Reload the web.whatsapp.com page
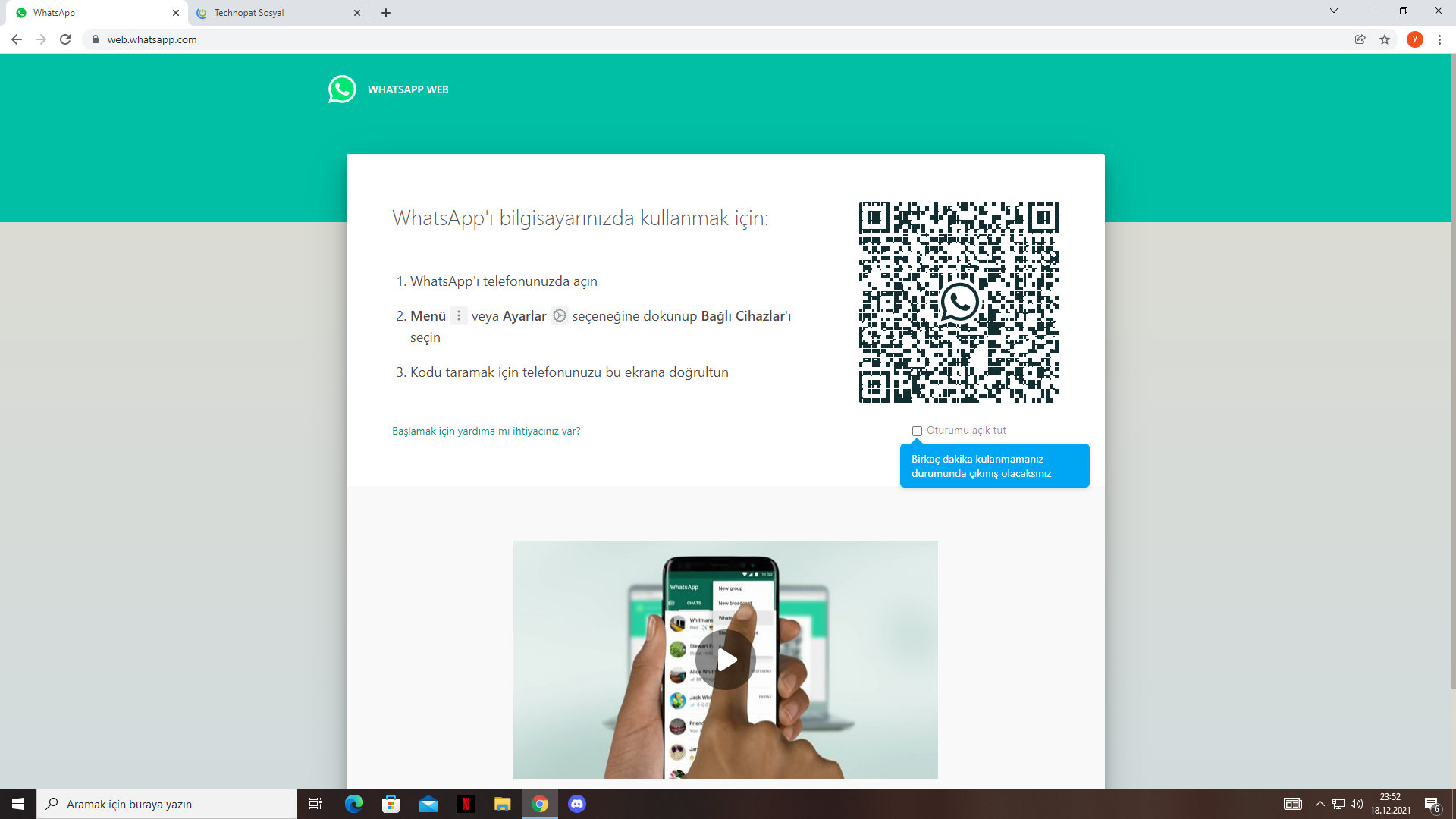The width and height of the screenshot is (1456, 819). pos(65,39)
